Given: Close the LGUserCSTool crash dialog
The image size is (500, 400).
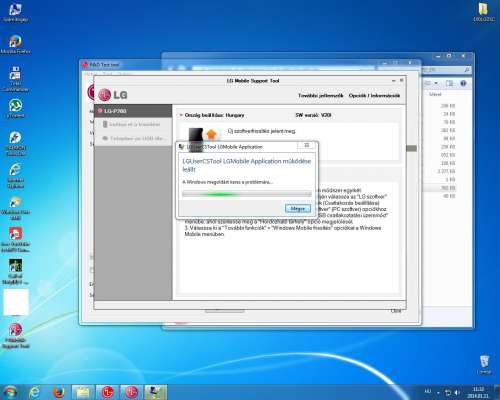Looking at the screenshot, I should point(307,146).
